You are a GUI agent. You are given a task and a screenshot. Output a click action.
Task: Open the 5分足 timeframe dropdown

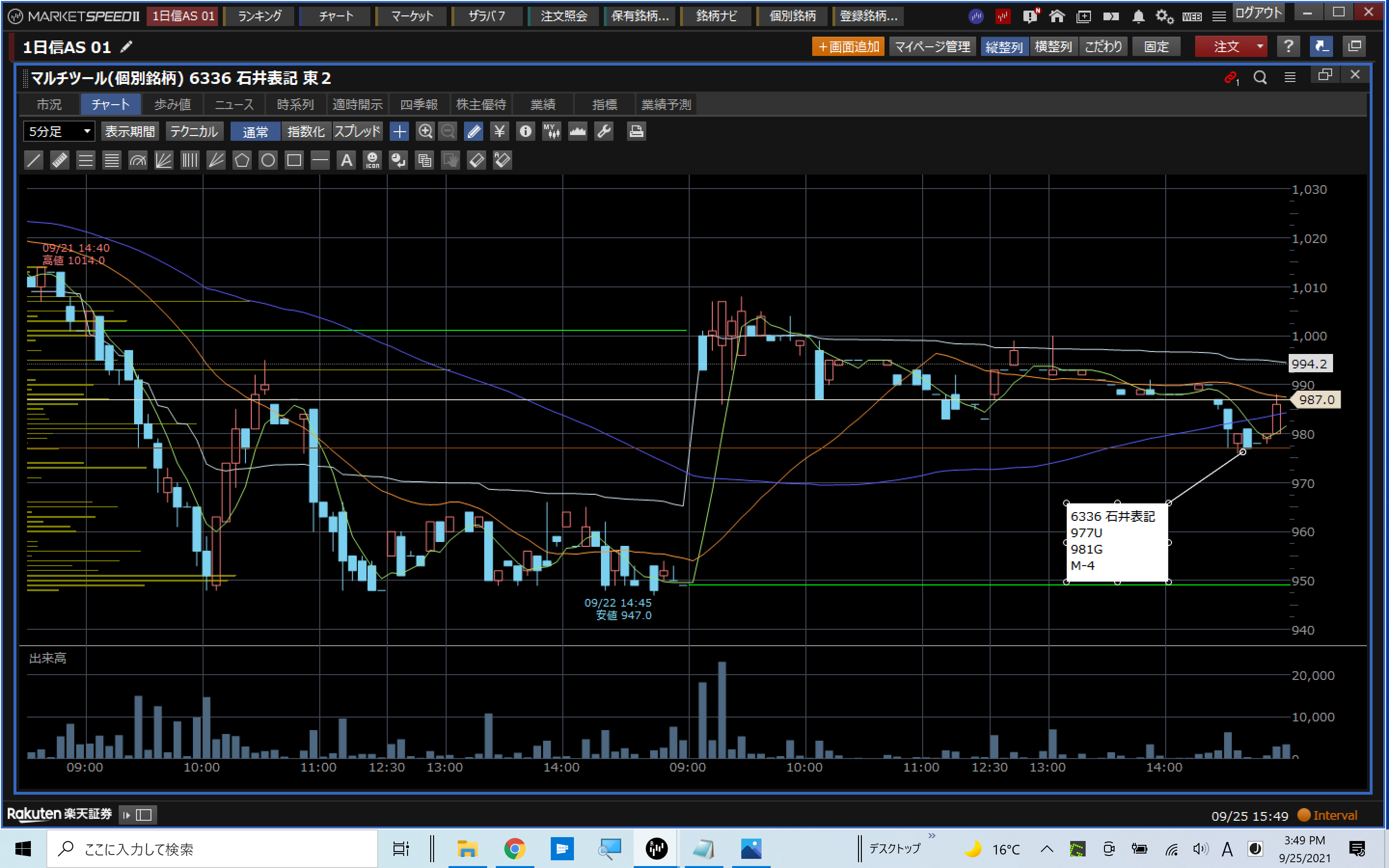59,132
